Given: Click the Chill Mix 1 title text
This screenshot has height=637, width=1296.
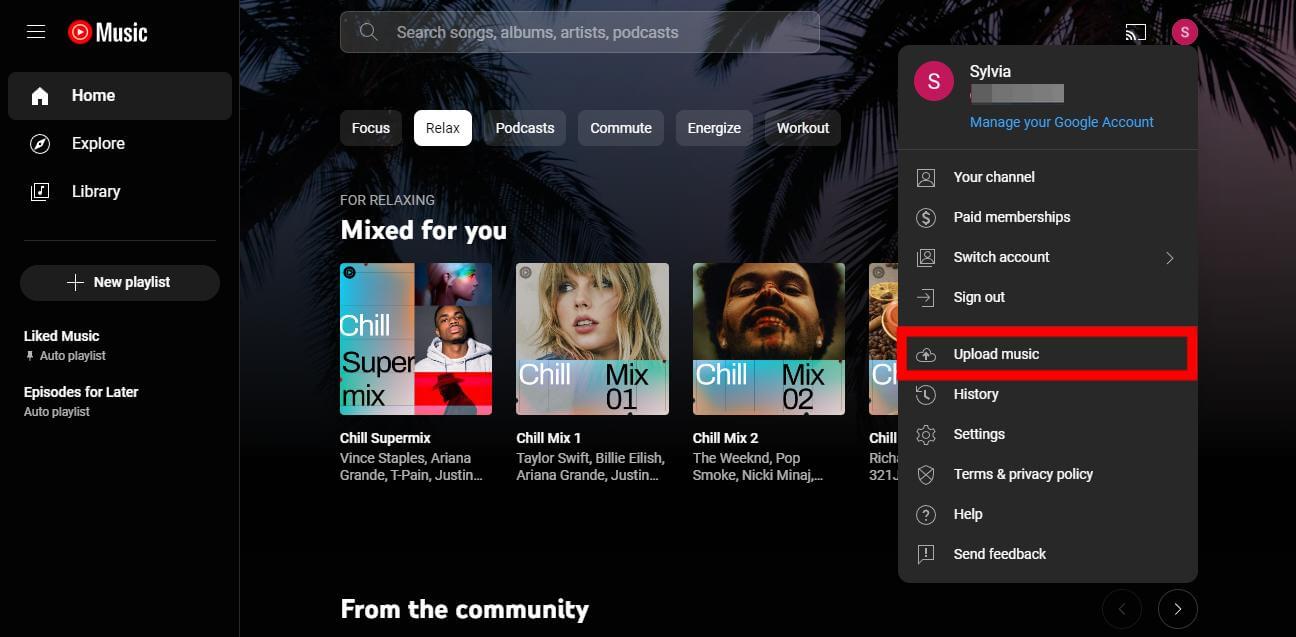Looking at the screenshot, I should point(548,438).
